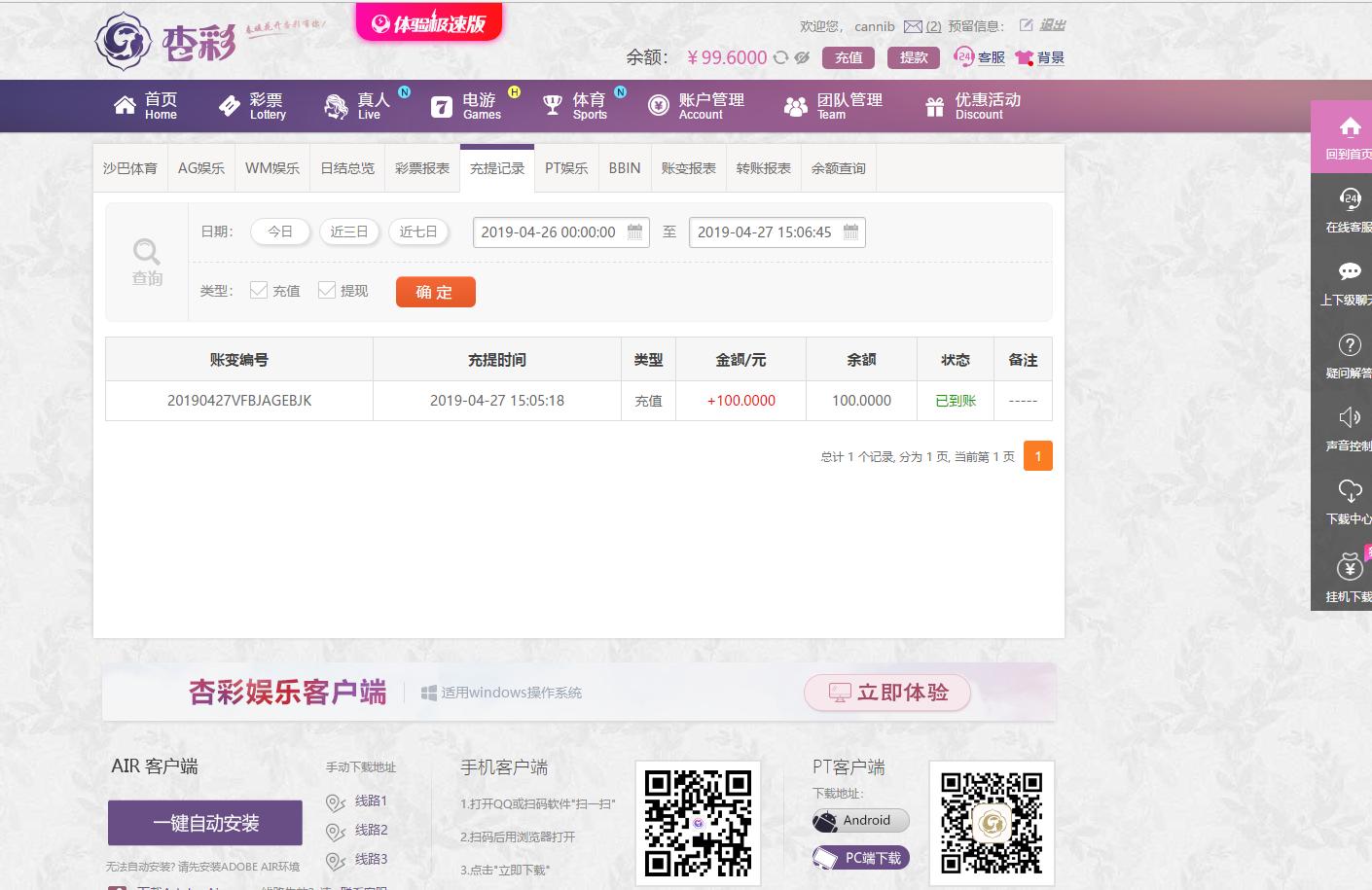The height and width of the screenshot is (890, 1372).
Task: Click the orange 确定 confirm button
Action: coord(436,292)
